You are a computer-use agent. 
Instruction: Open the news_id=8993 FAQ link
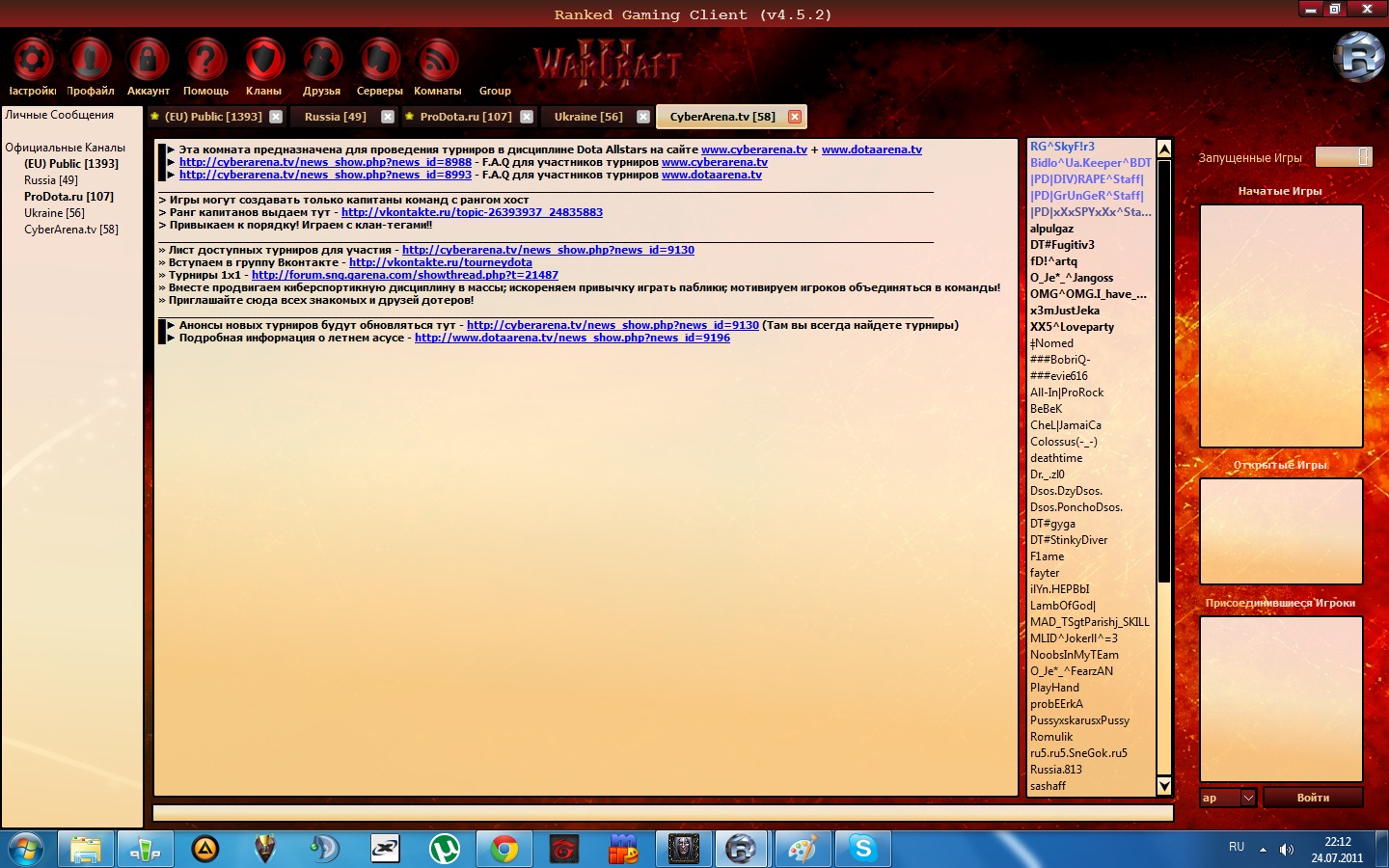click(325, 175)
